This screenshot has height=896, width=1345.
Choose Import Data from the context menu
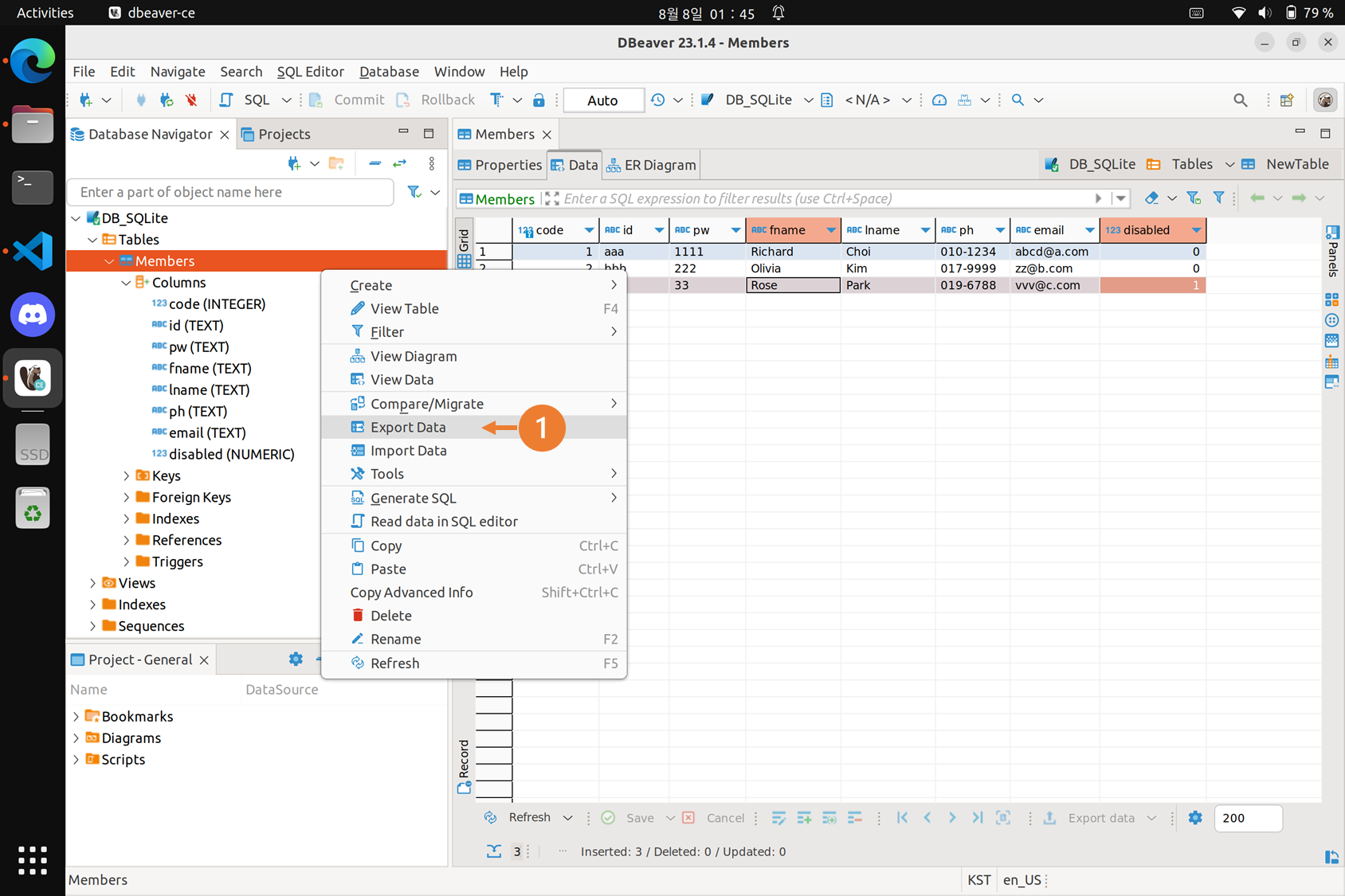(x=473, y=450)
